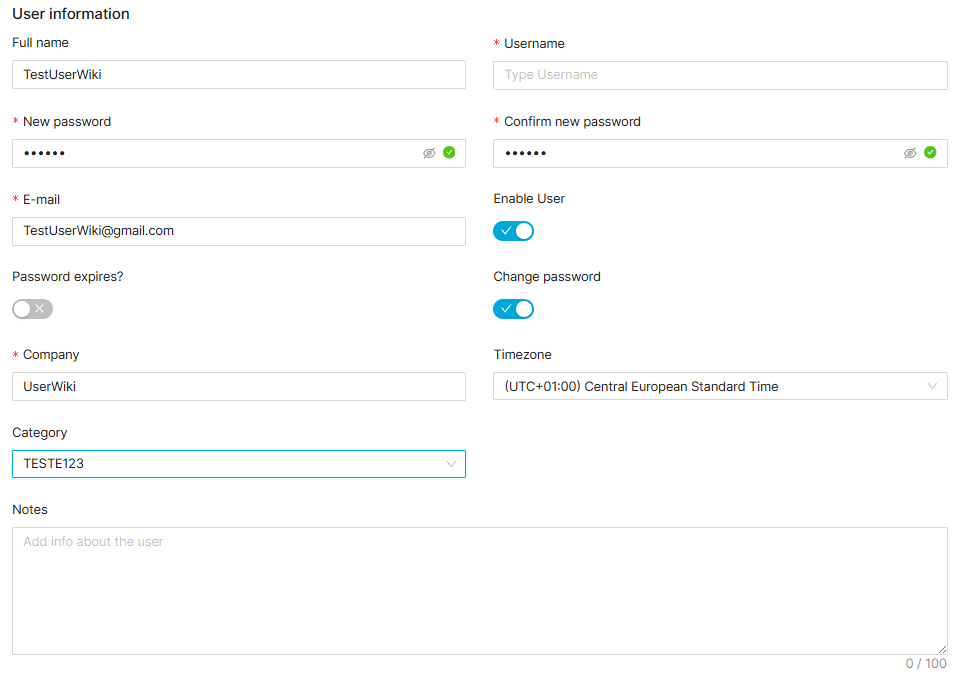Grab the Notes textarea resize handle
Viewport: 959px width, 675px height.
941,648
